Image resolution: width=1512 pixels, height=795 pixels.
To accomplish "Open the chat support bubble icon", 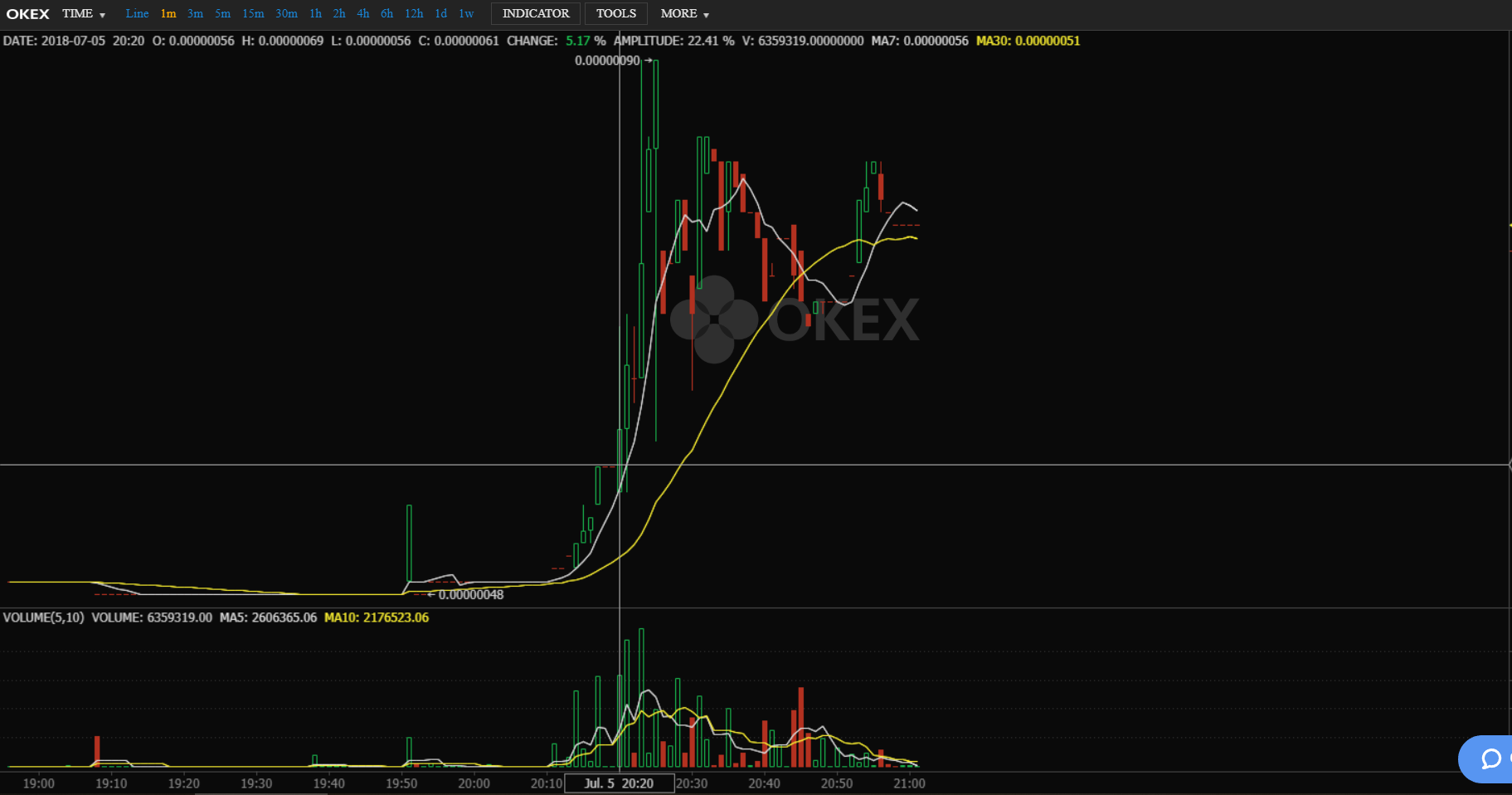I will pyautogui.click(x=1490, y=758).
